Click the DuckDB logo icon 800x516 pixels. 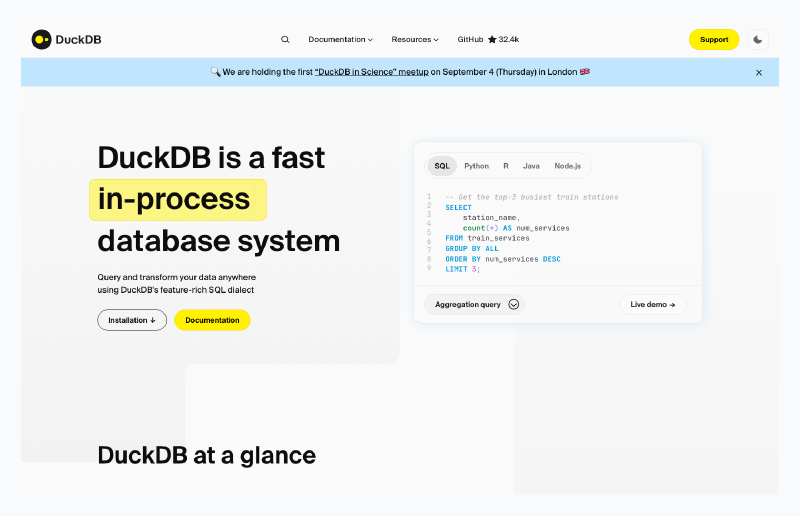[x=41, y=40]
